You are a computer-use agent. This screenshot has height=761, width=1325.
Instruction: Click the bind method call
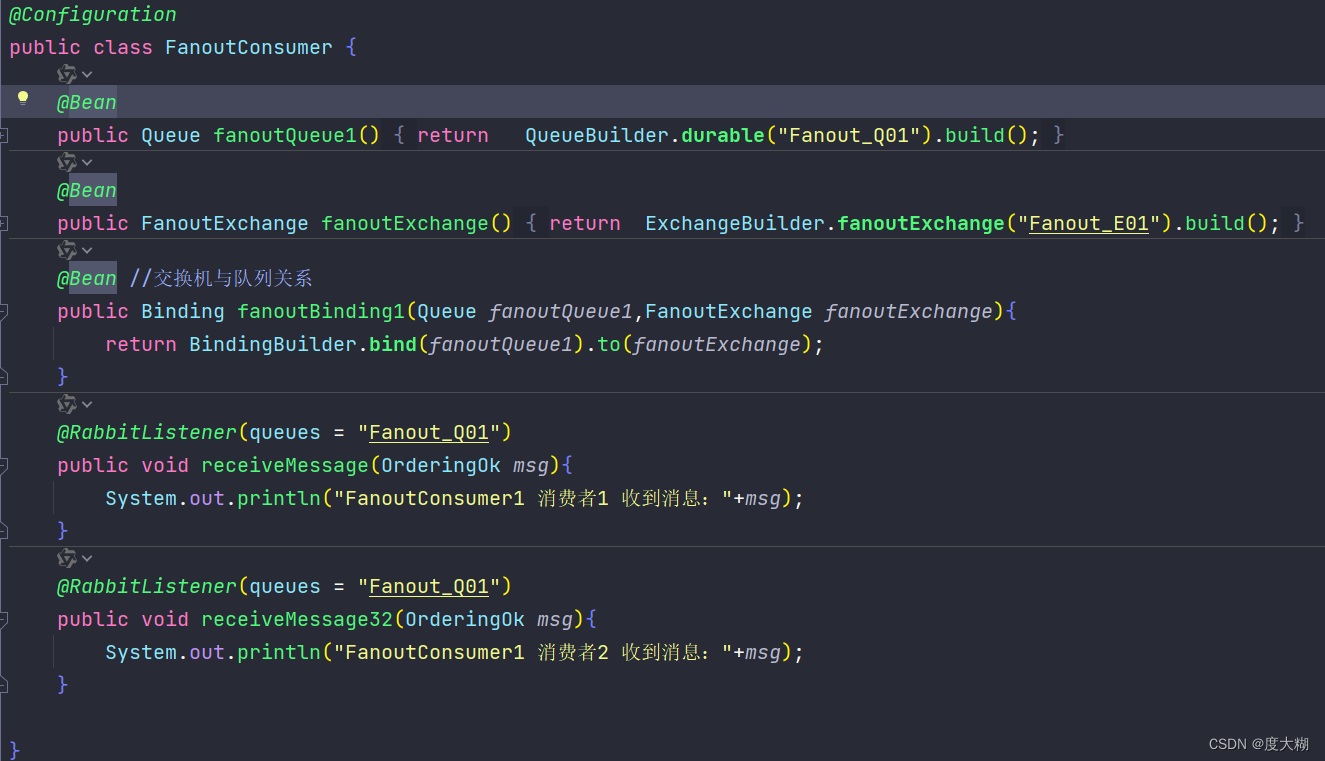coord(393,344)
